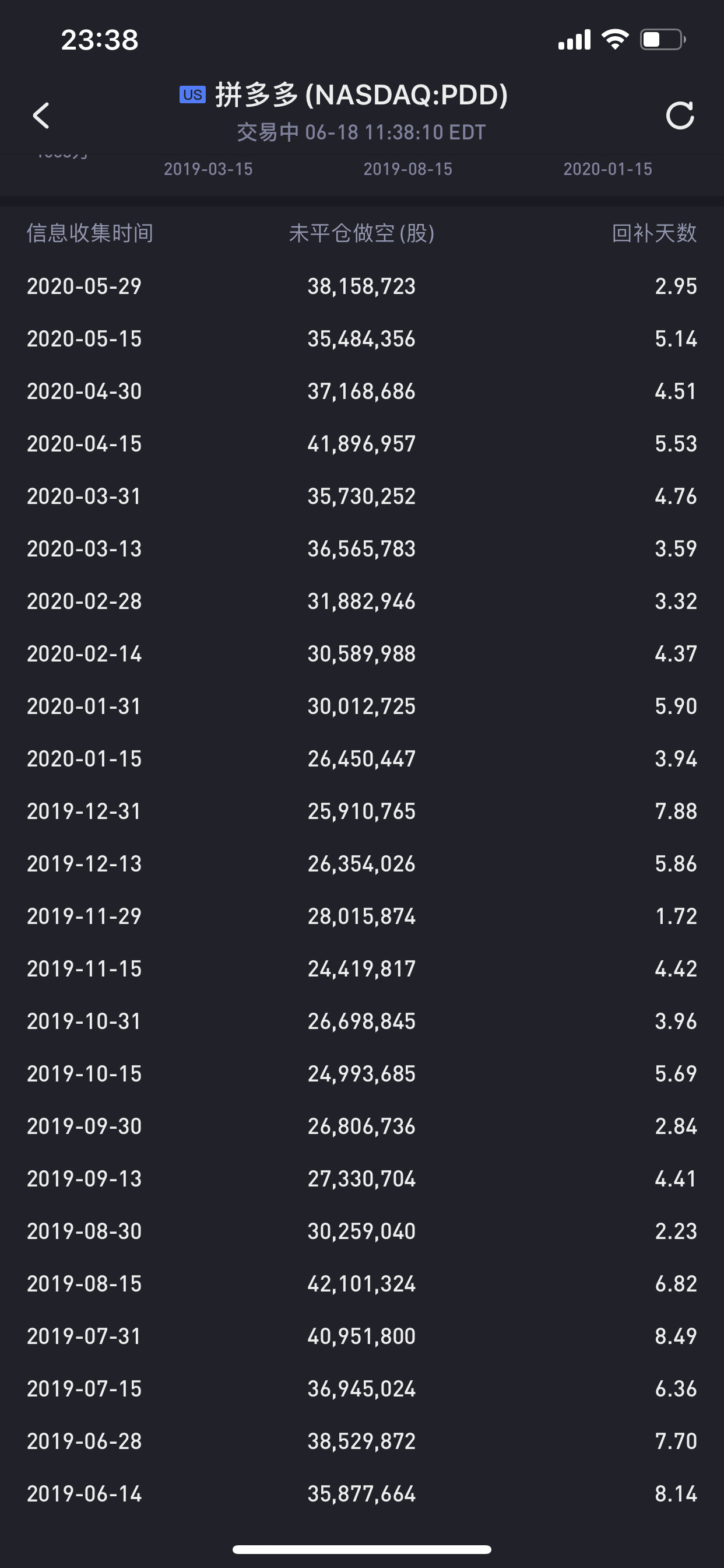Tap the 23:38 status bar clock
The width and height of the screenshot is (724, 1568).
tap(100, 40)
